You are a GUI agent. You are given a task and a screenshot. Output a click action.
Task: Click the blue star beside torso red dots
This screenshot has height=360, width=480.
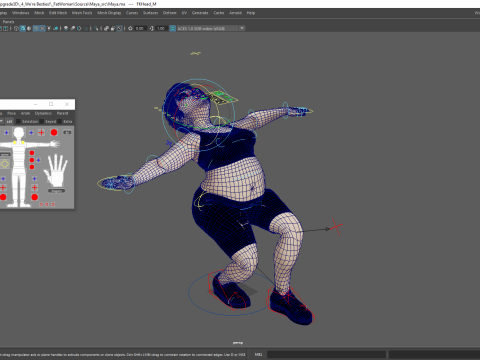[x=38, y=160]
